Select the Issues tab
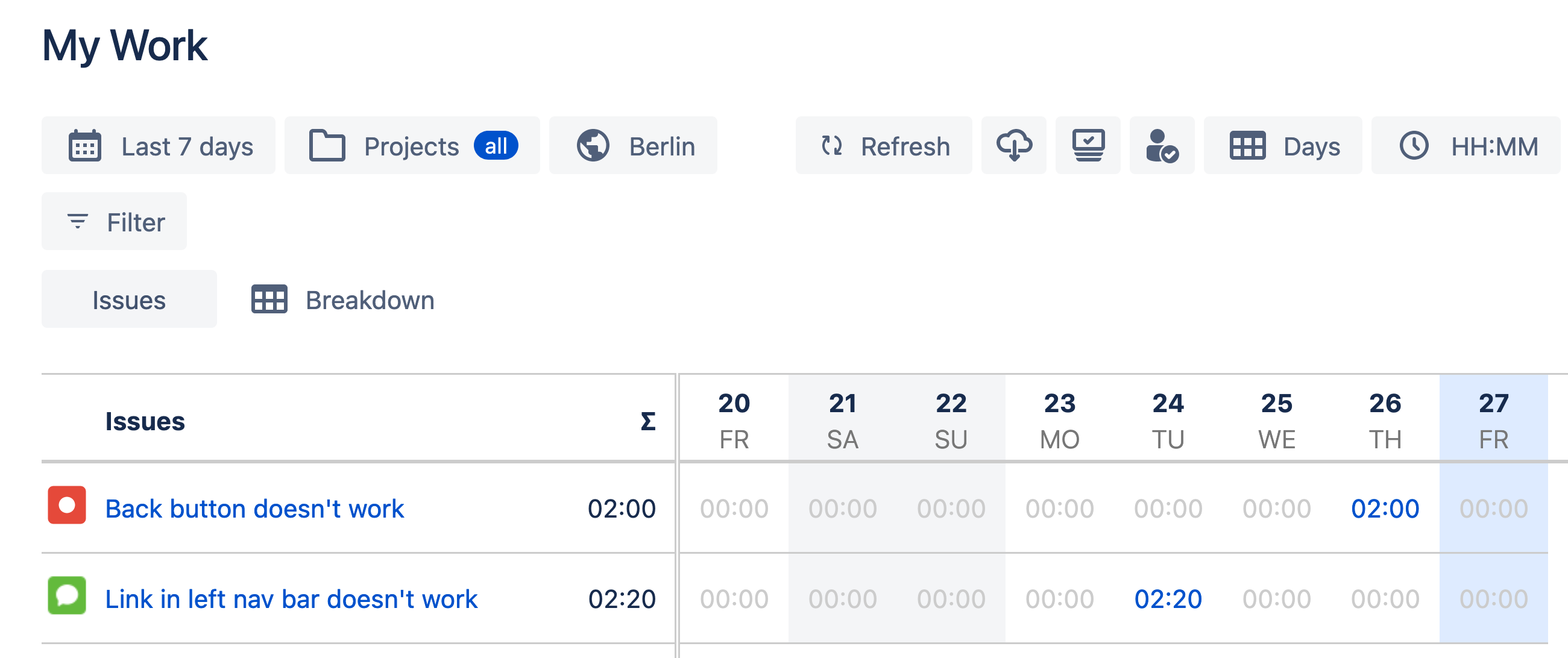This screenshot has height=658, width=1568. [x=129, y=299]
